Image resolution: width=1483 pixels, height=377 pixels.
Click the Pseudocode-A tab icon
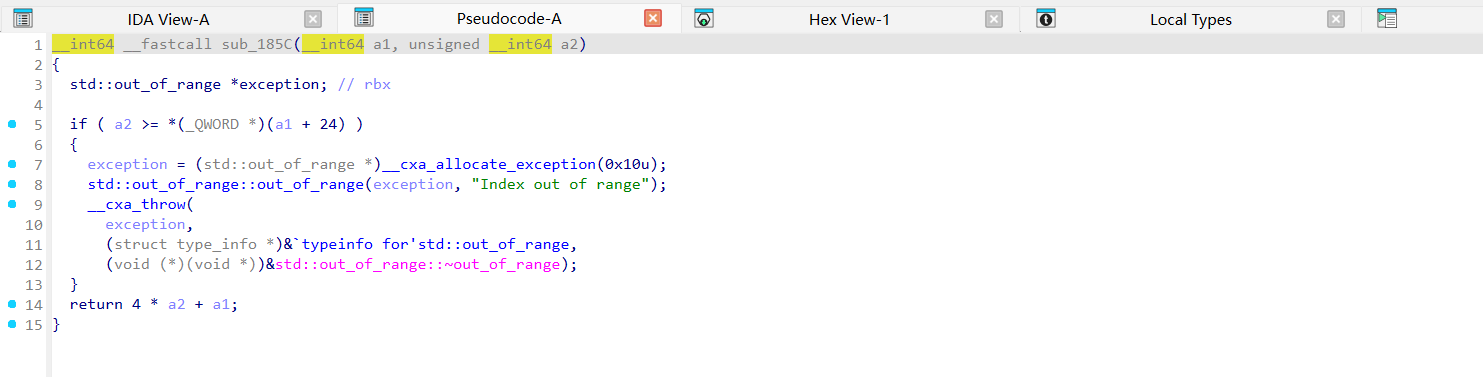click(364, 18)
